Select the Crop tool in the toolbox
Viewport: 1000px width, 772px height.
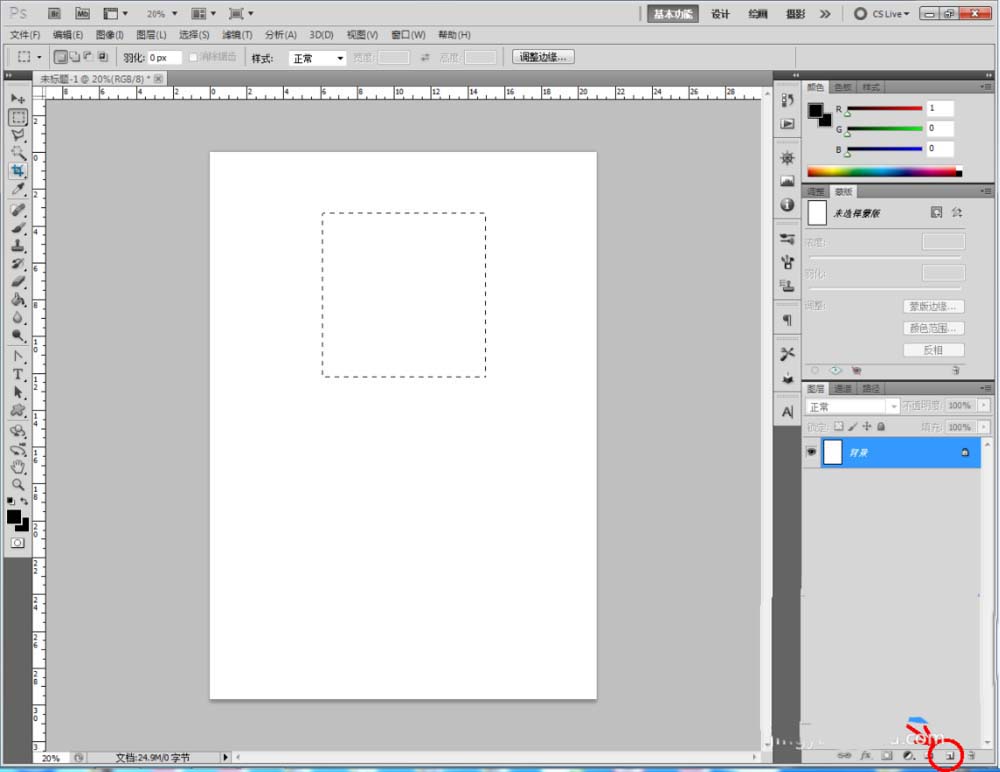[x=18, y=171]
